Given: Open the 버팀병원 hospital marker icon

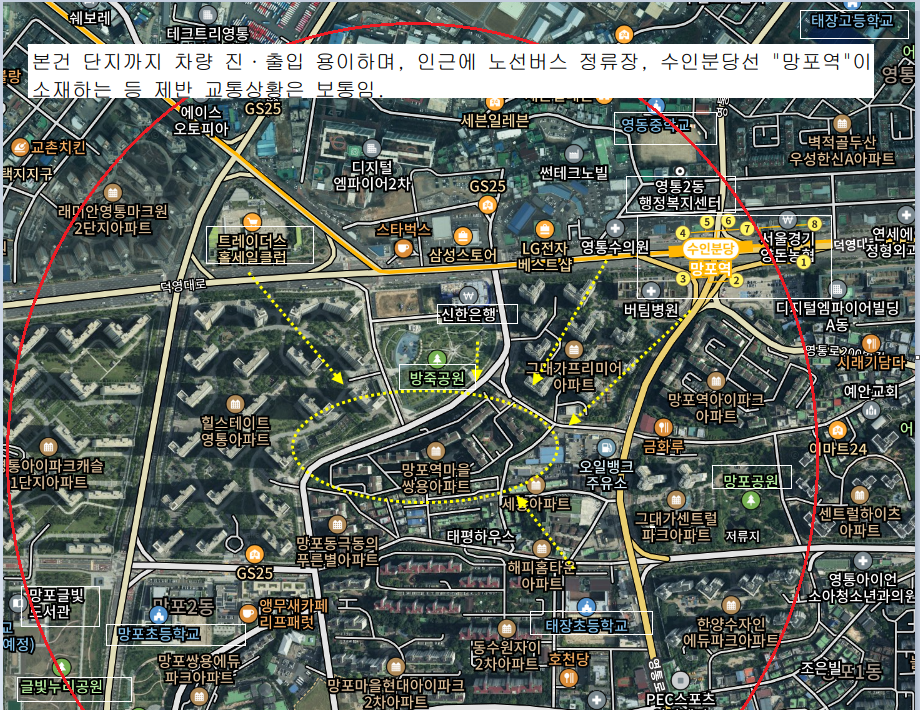Looking at the screenshot, I should coord(651,290).
